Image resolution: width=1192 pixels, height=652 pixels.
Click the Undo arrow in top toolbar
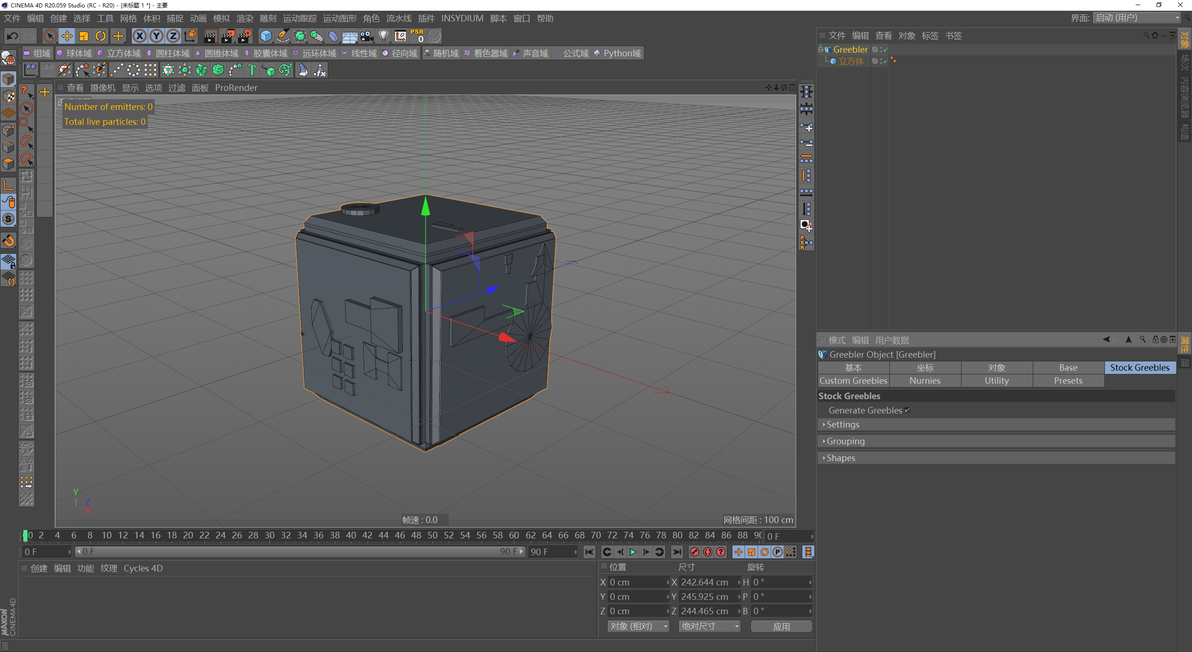coord(13,36)
